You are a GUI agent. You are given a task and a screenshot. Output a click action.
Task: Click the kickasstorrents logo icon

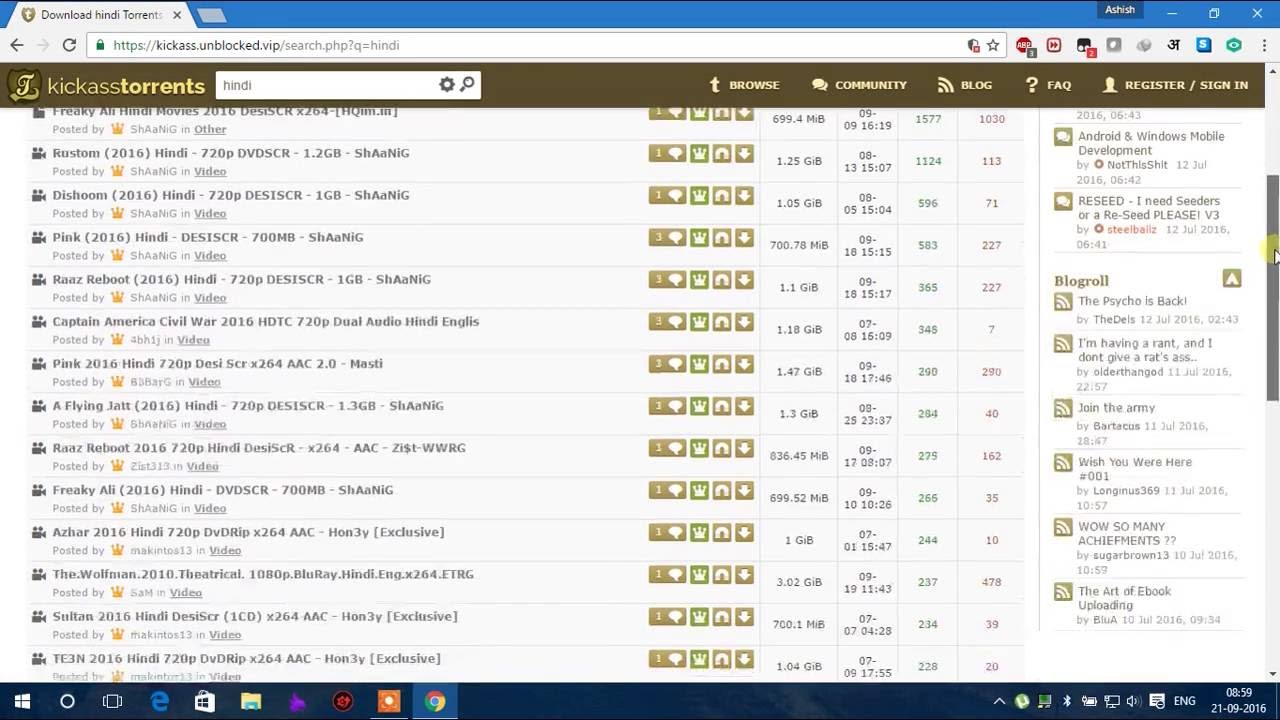24,85
